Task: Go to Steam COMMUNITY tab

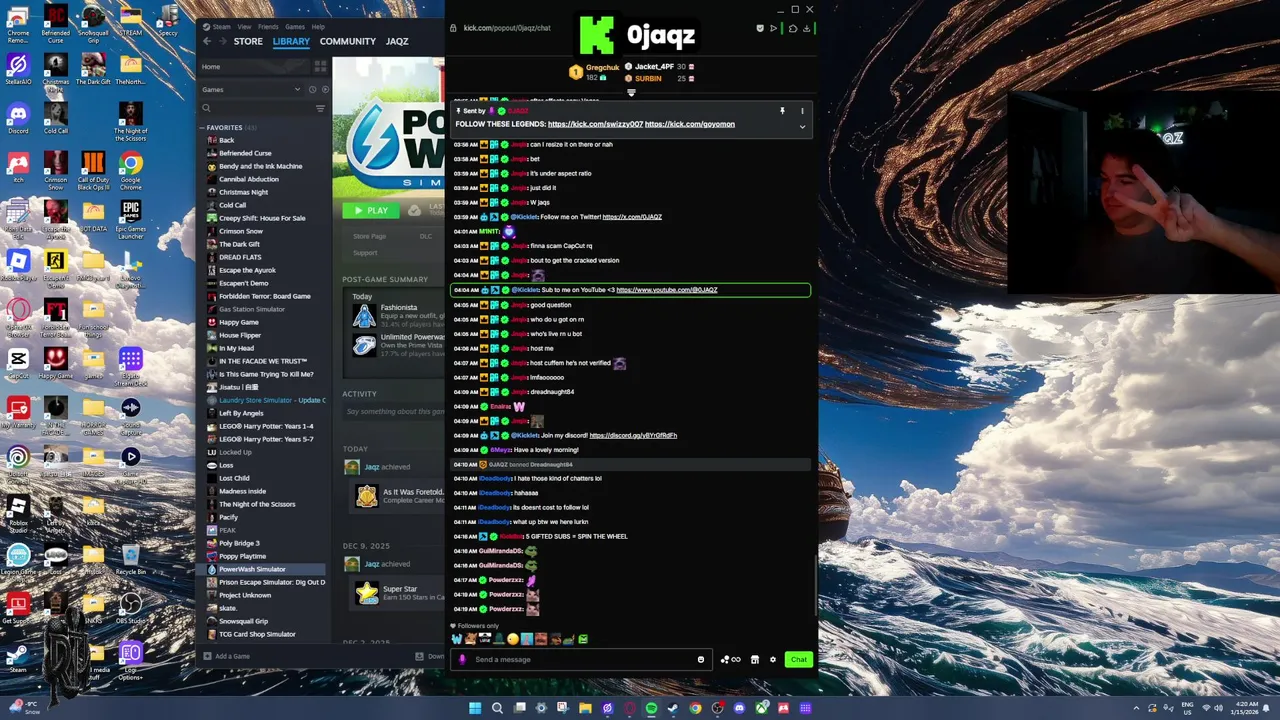Action: point(348,41)
